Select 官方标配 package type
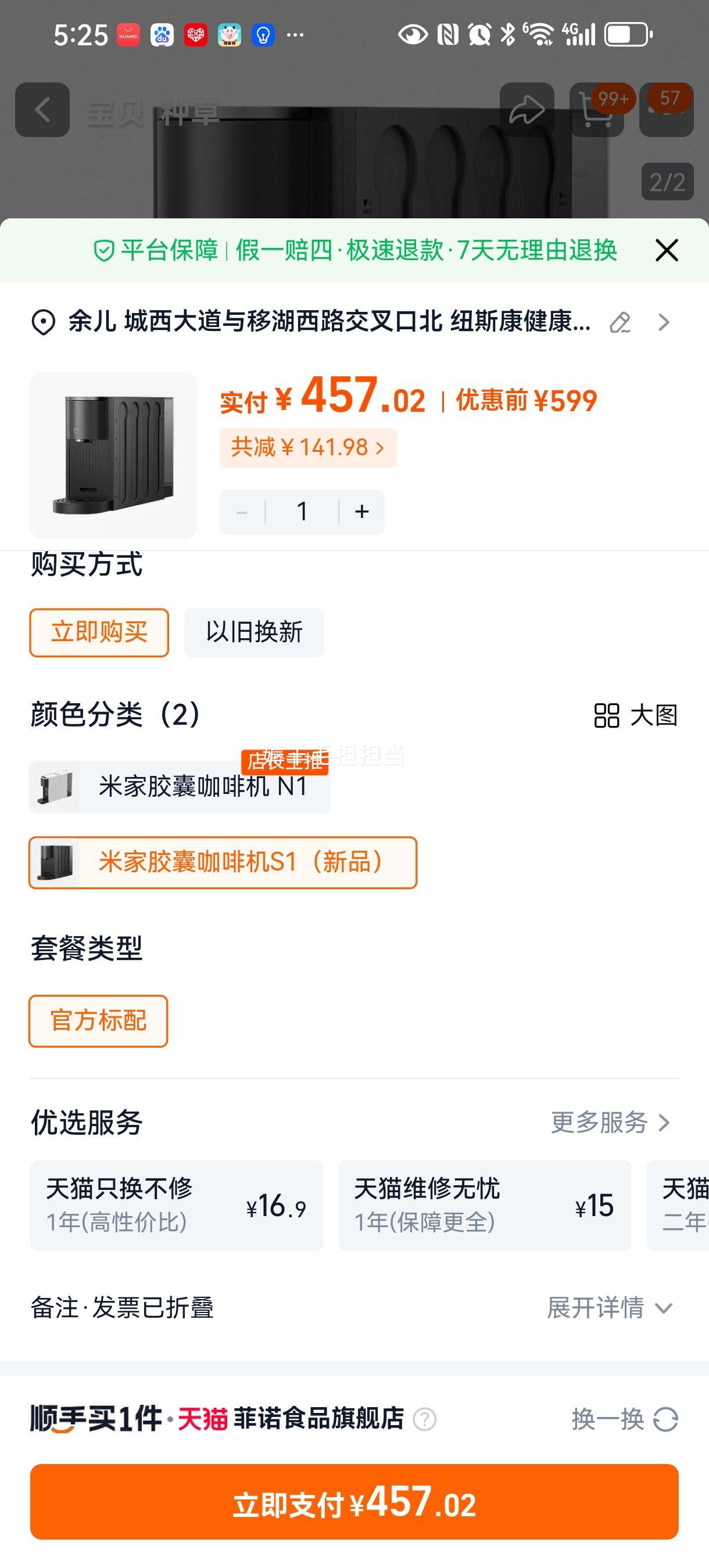This screenshot has height=1568, width=709. pos(98,1021)
